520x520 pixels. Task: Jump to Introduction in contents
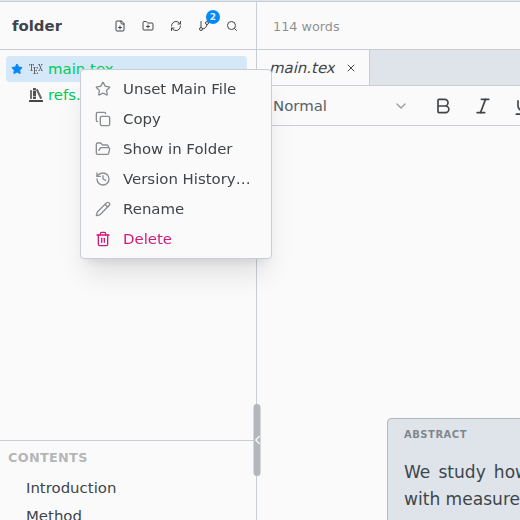pos(71,488)
